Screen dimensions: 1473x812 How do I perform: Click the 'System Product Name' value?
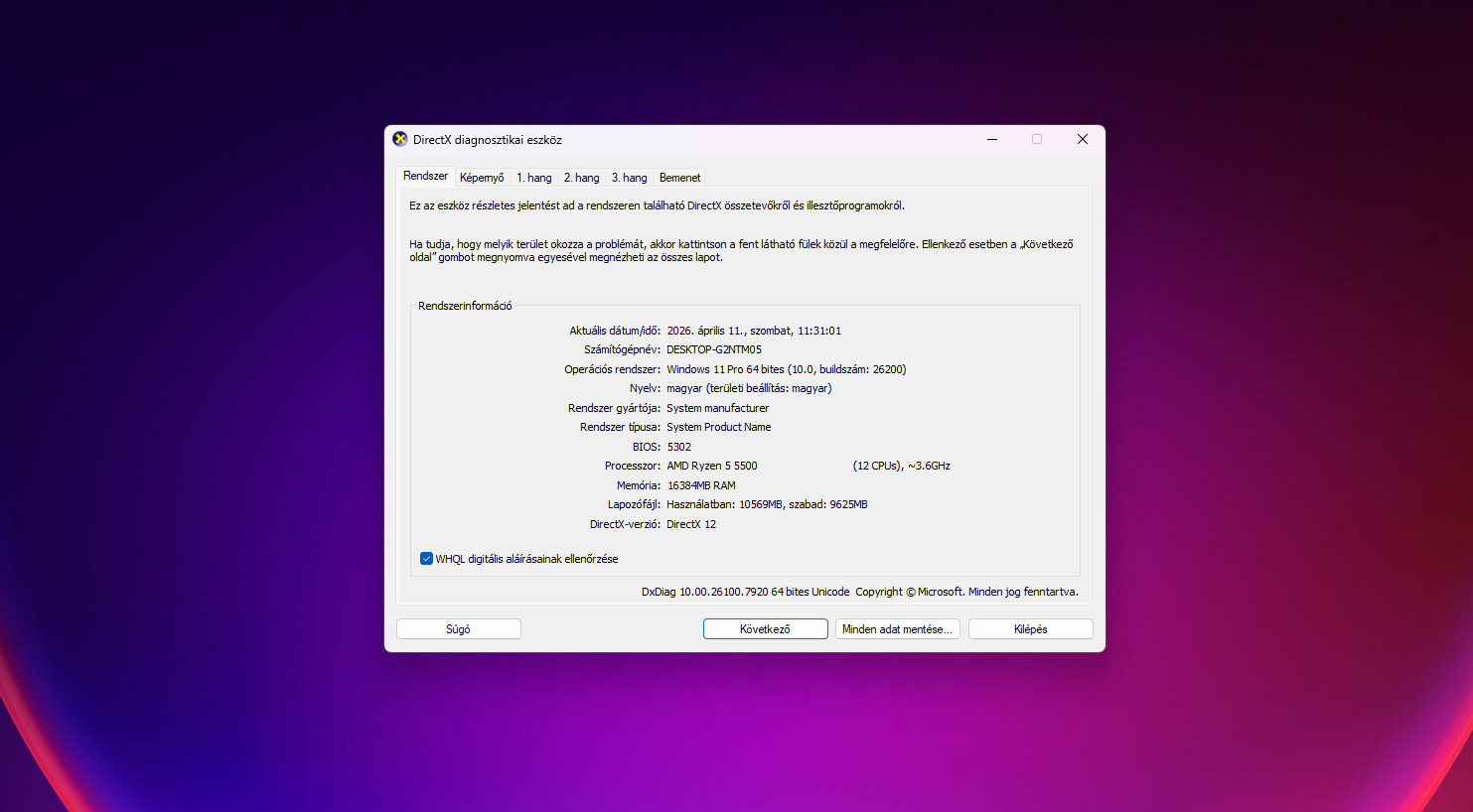[x=719, y=427]
